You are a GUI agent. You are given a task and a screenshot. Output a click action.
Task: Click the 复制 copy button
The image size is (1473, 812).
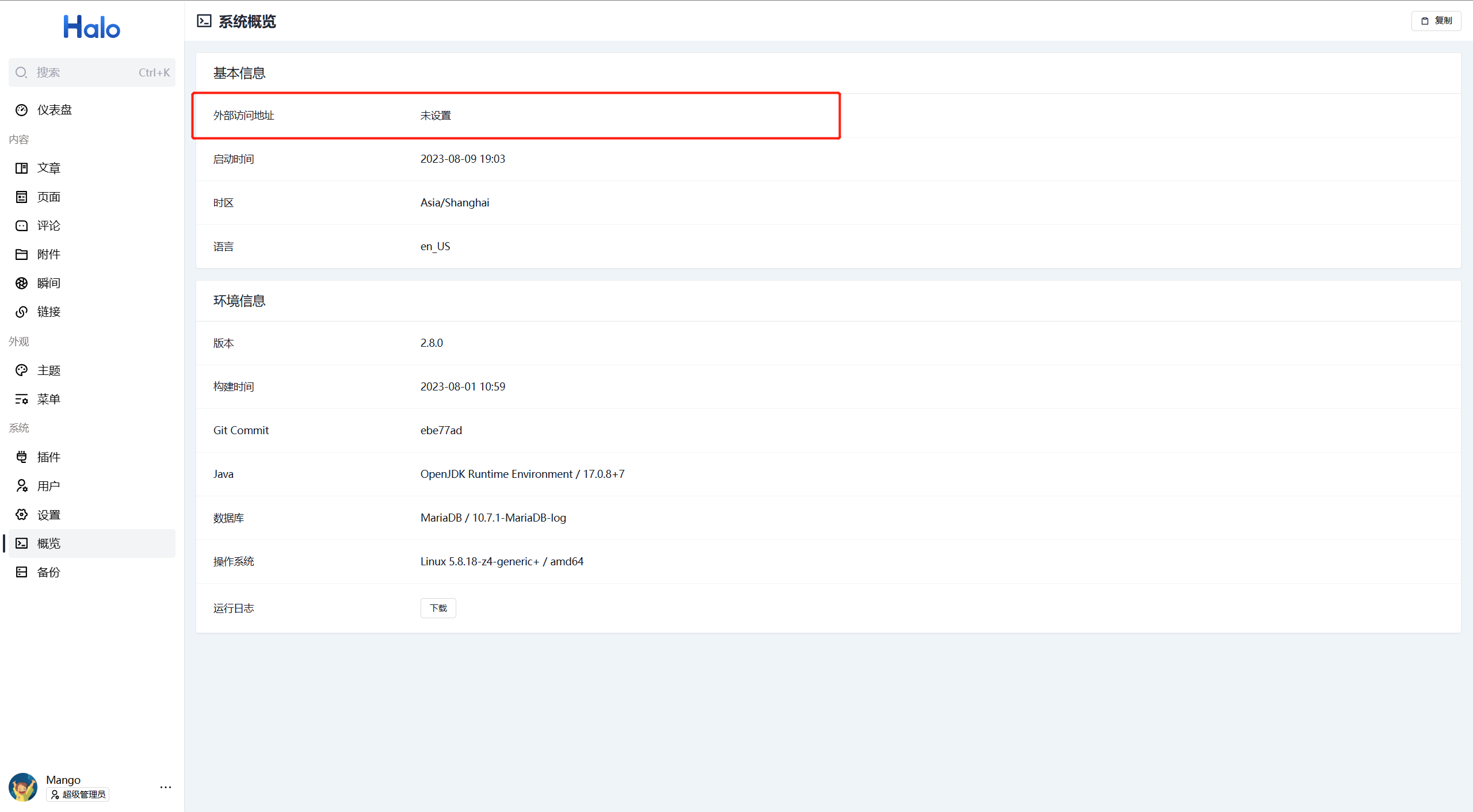pyautogui.click(x=1436, y=21)
